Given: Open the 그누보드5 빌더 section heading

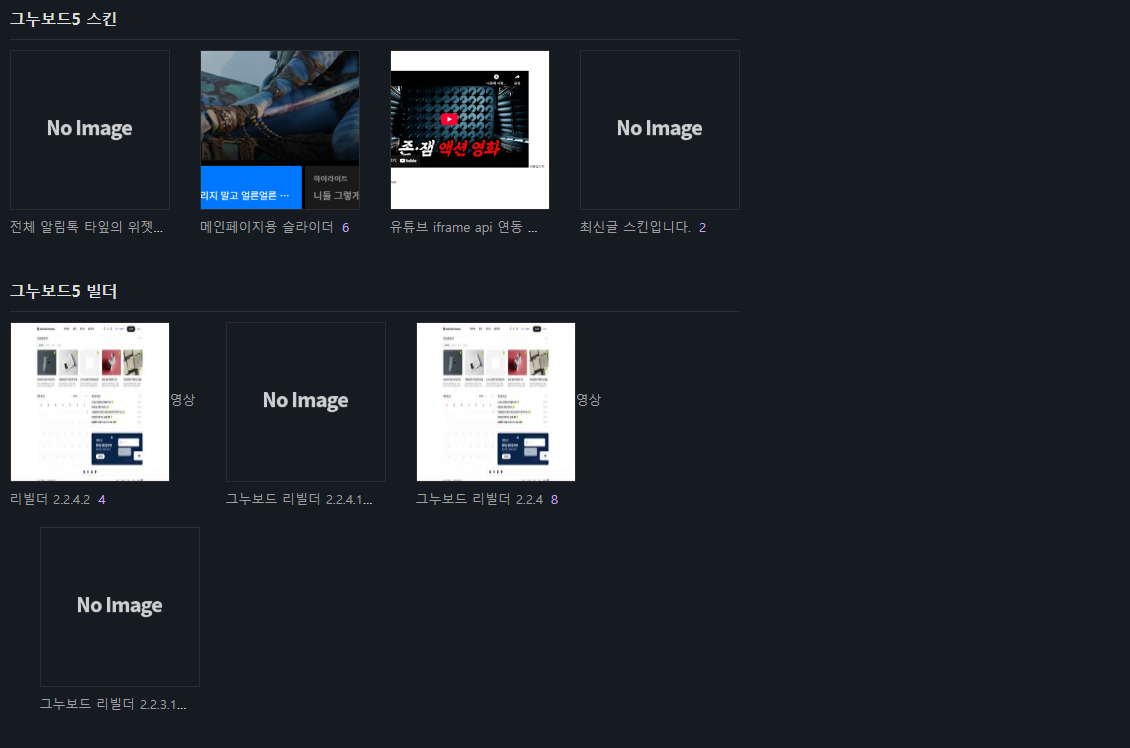Looking at the screenshot, I should tap(63, 291).
